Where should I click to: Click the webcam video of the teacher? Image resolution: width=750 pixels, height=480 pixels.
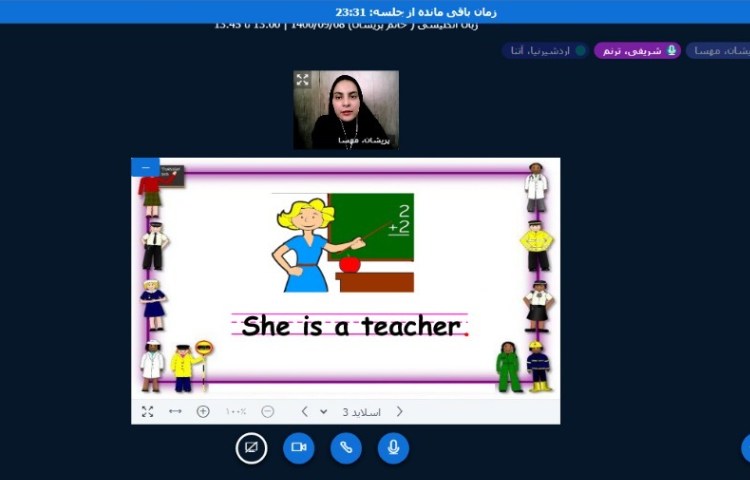[346, 110]
